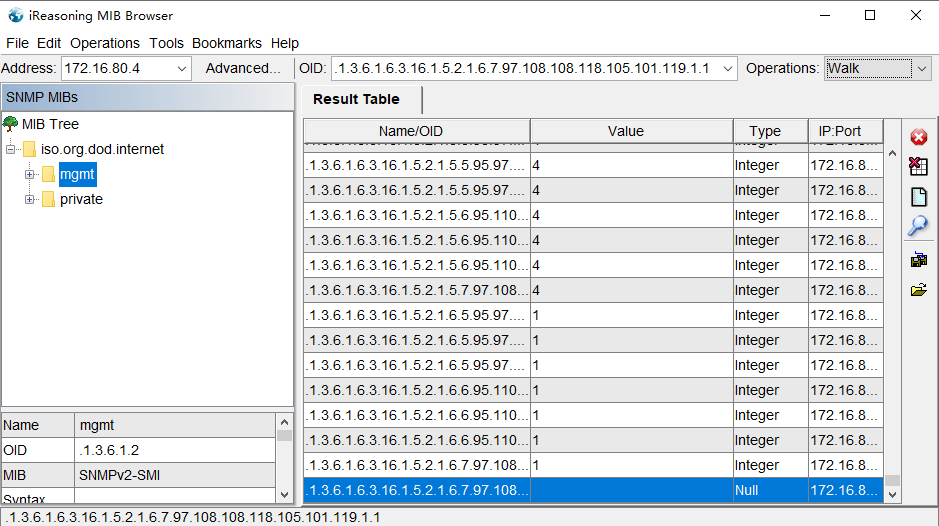Viewport: 939px width, 526px height.
Task: Click the Value column header
Action: coord(631,131)
